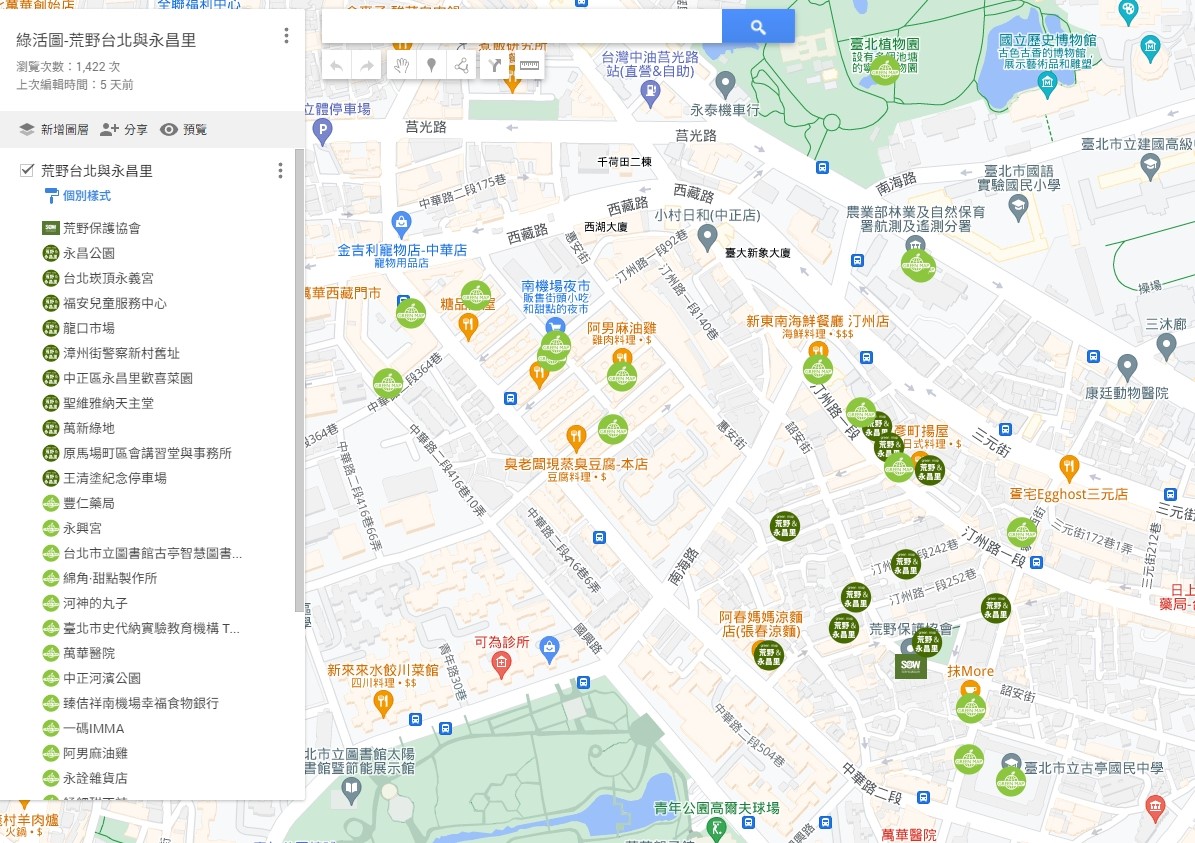Image resolution: width=1195 pixels, height=843 pixels.
Task: Select 永昌公園 in the layer list
Action: pyautogui.click(x=89, y=253)
